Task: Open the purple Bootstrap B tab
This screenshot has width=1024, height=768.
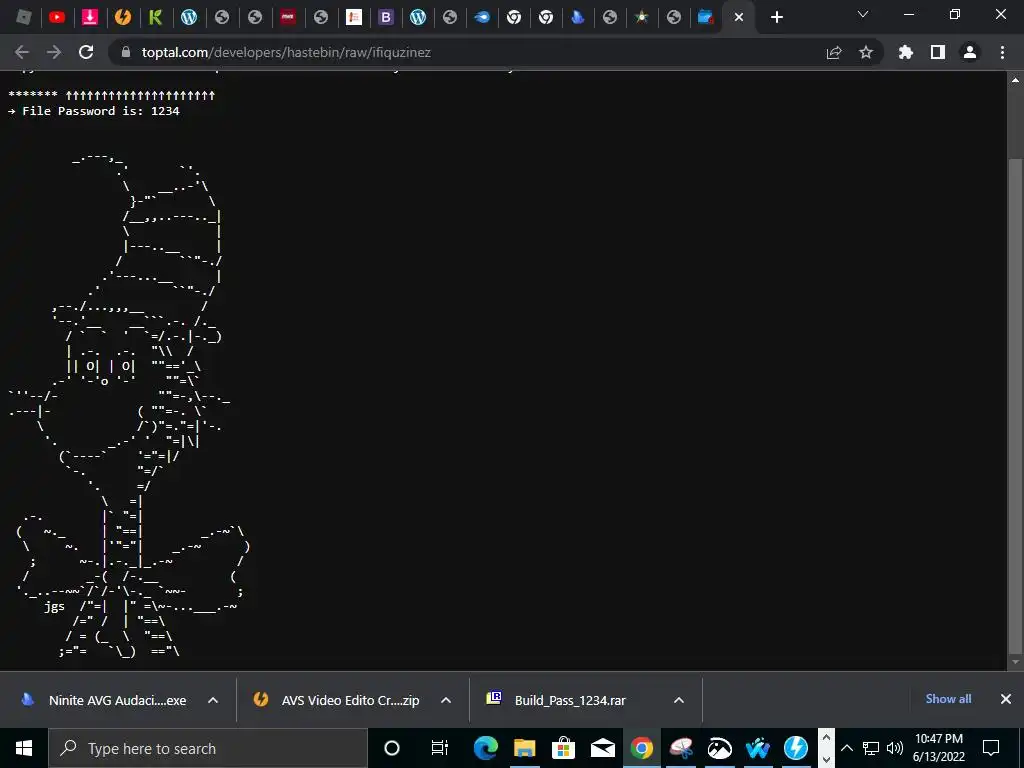Action: [386, 17]
